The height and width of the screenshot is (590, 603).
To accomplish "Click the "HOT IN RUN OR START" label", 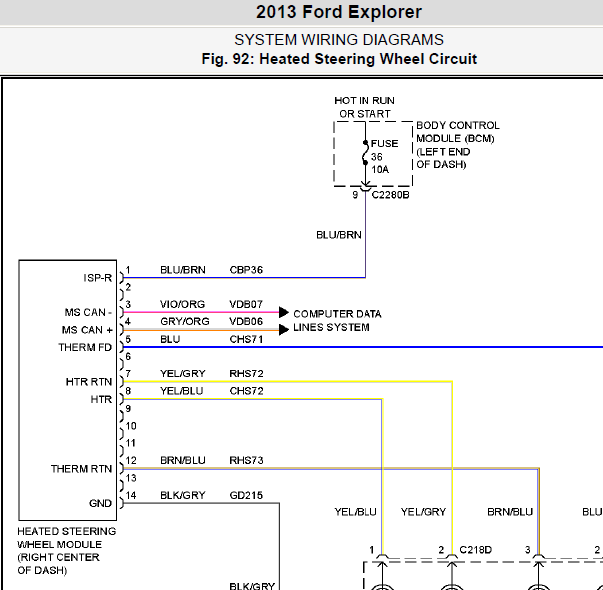I will coord(364,107).
